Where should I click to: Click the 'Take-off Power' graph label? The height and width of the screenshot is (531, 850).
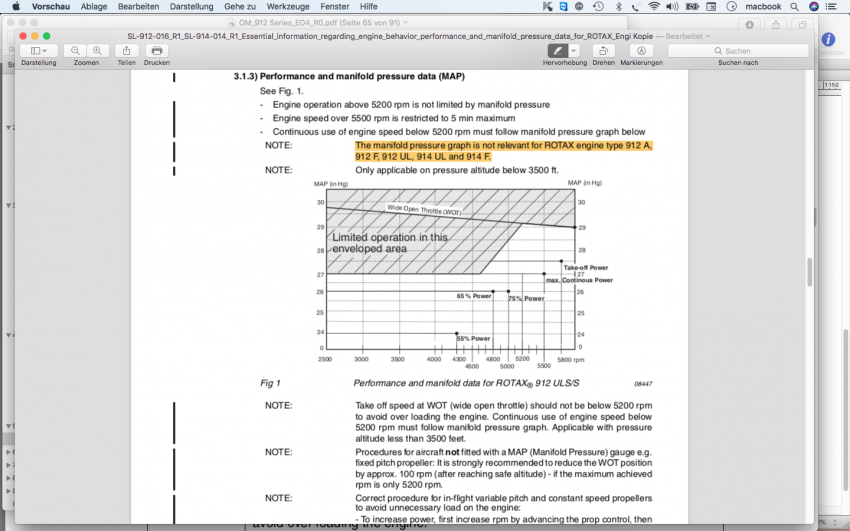coord(586,268)
